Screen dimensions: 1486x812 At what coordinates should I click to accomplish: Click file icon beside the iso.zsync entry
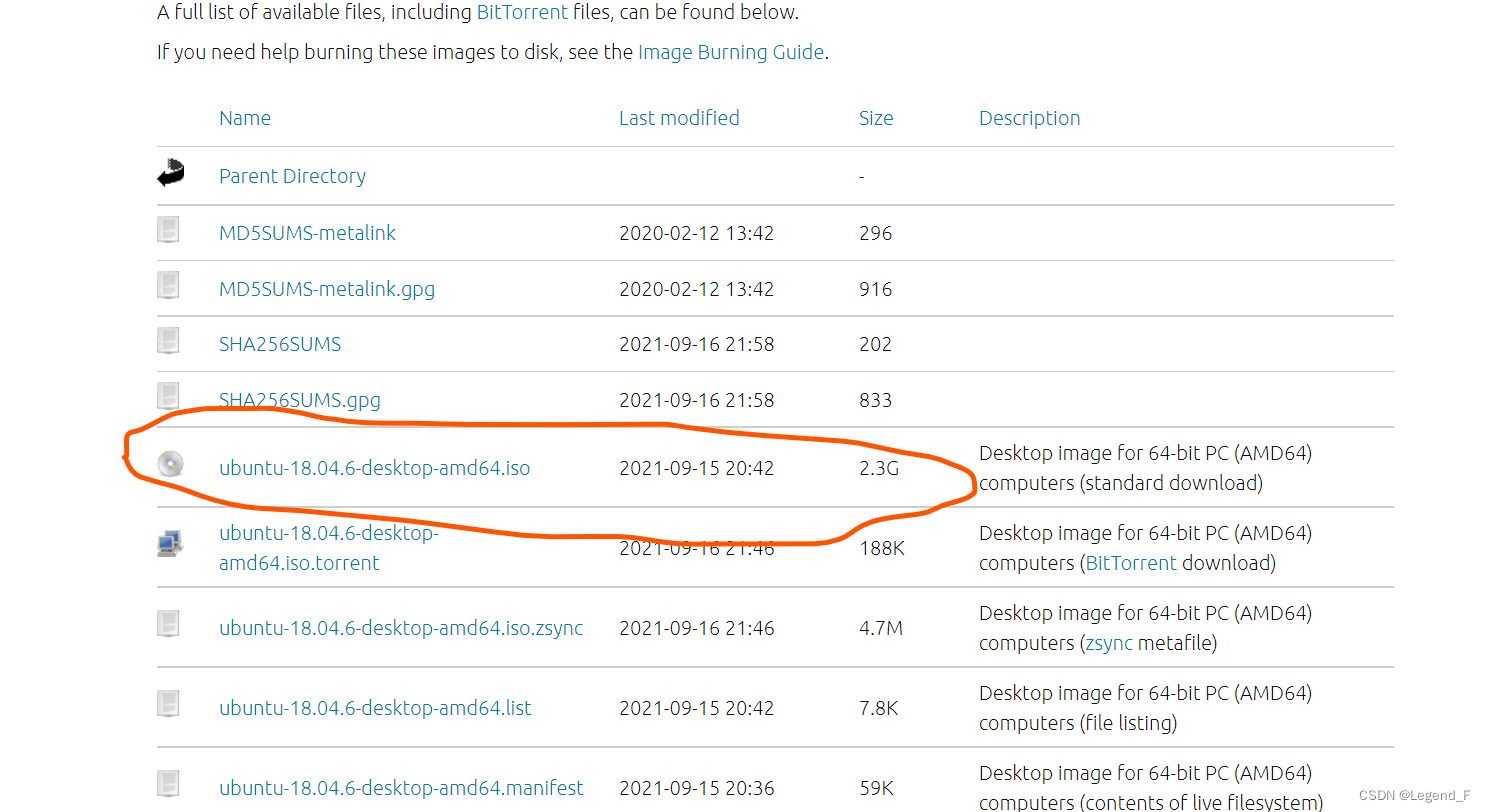pos(168,624)
